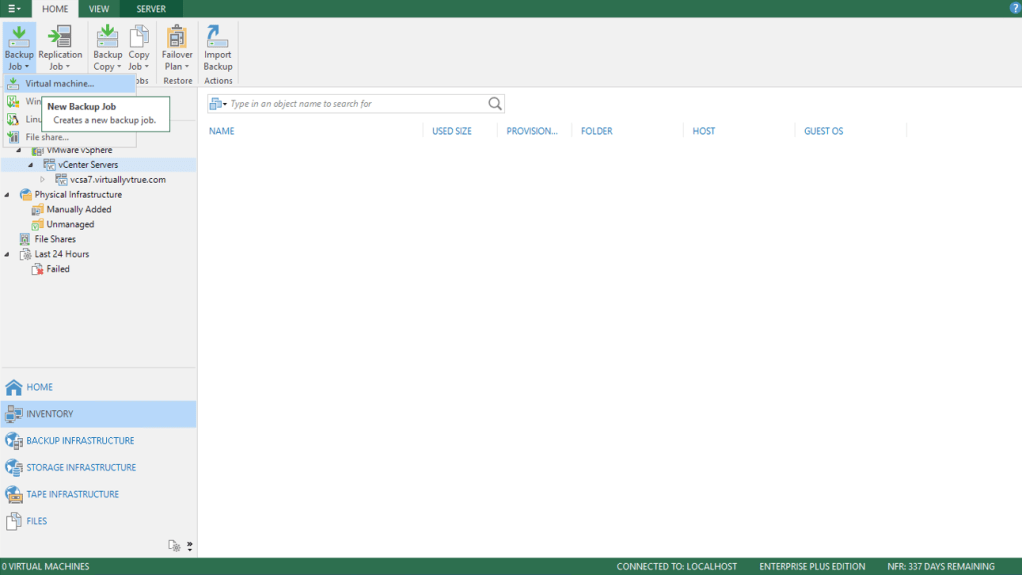1022x575 pixels.
Task: Go to Backup Infrastructure view
Action: click(x=80, y=441)
